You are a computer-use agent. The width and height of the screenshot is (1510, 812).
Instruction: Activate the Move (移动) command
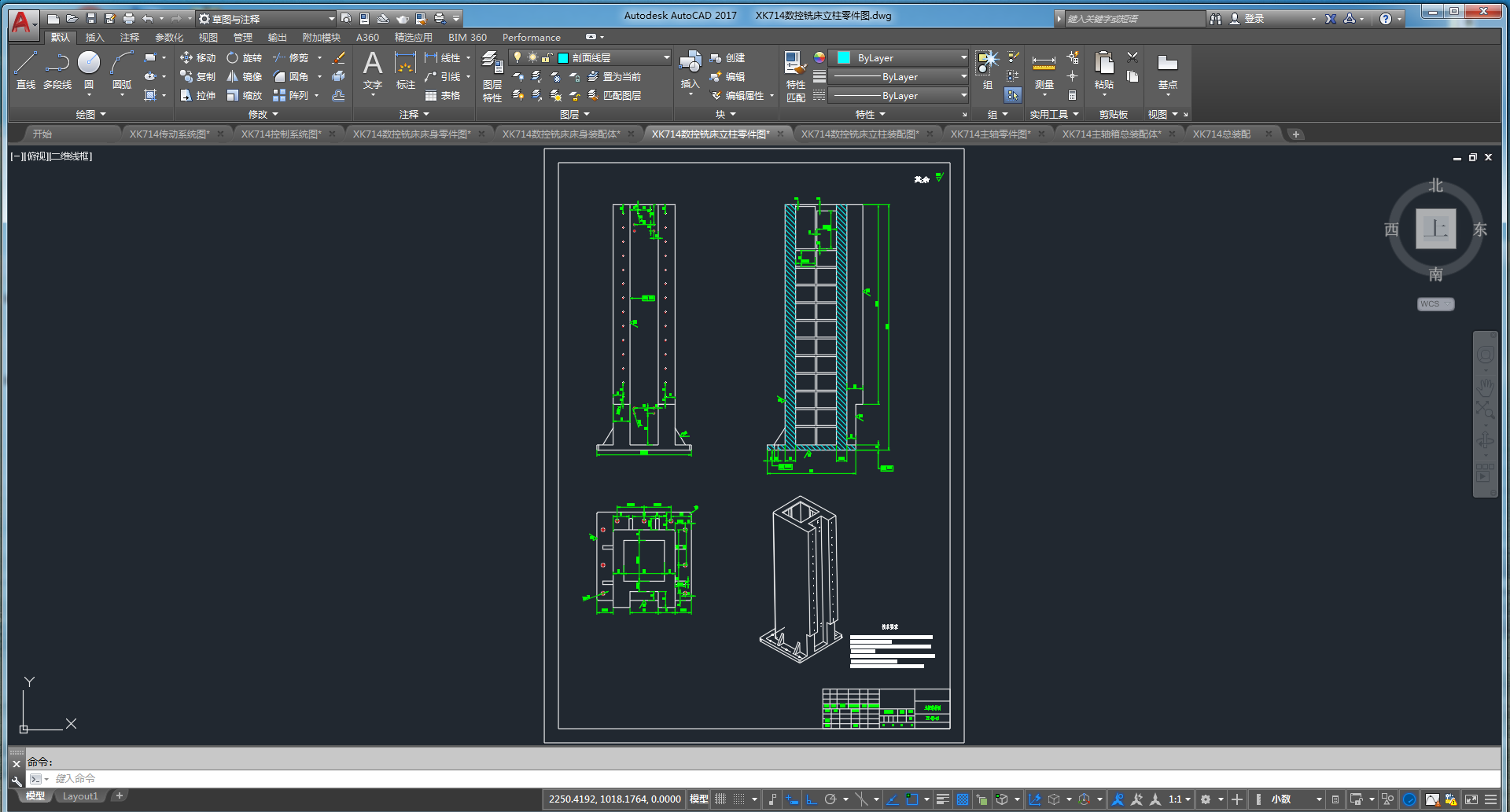[197, 57]
